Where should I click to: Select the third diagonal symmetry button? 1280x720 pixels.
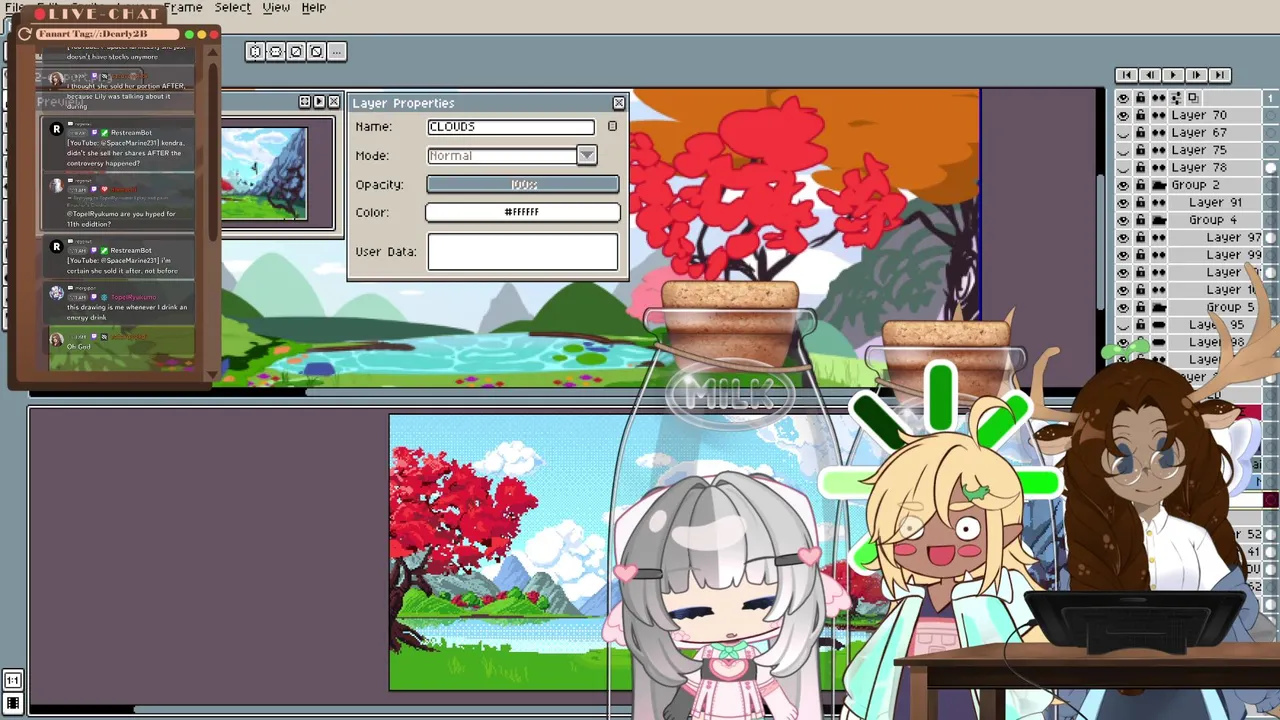pos(295,51)
